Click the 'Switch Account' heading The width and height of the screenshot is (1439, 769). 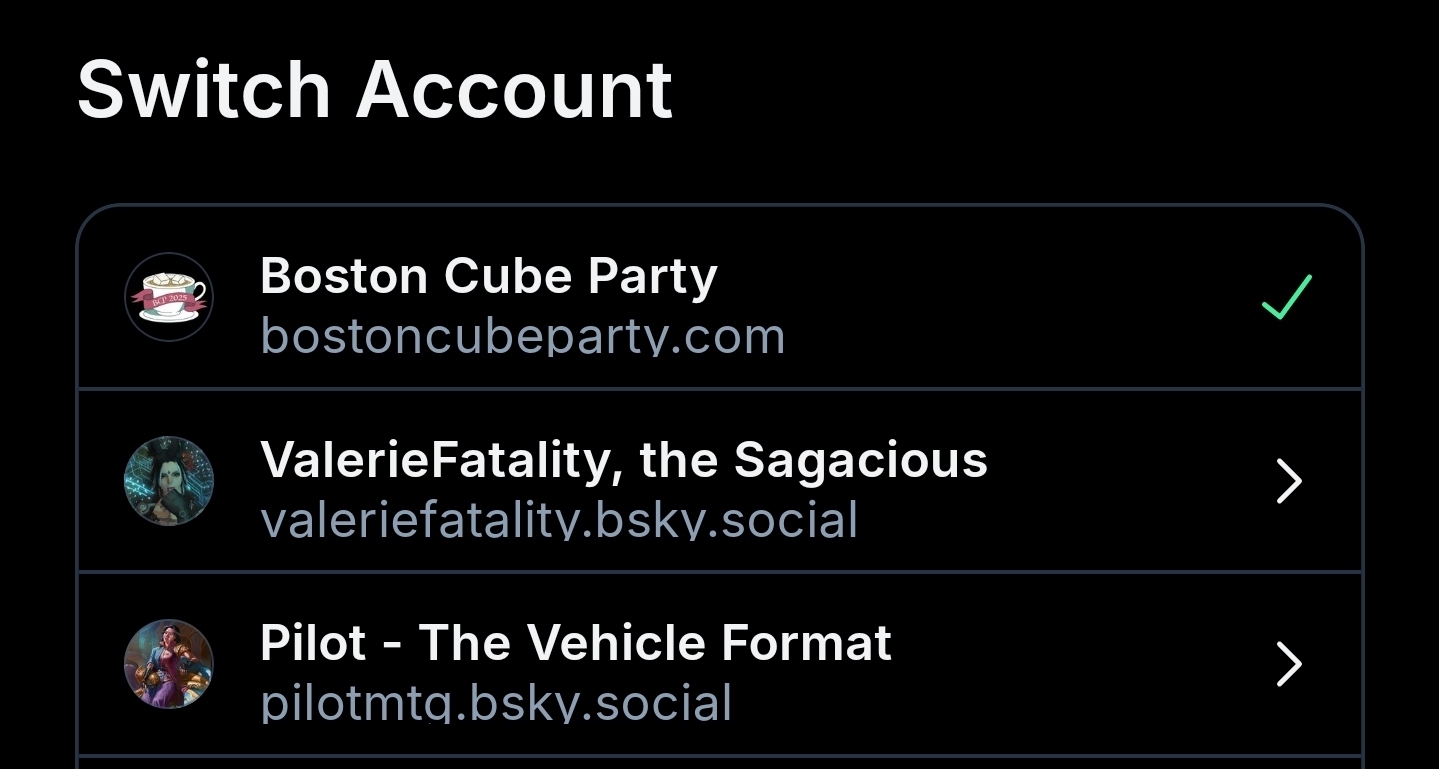[374, 90]
